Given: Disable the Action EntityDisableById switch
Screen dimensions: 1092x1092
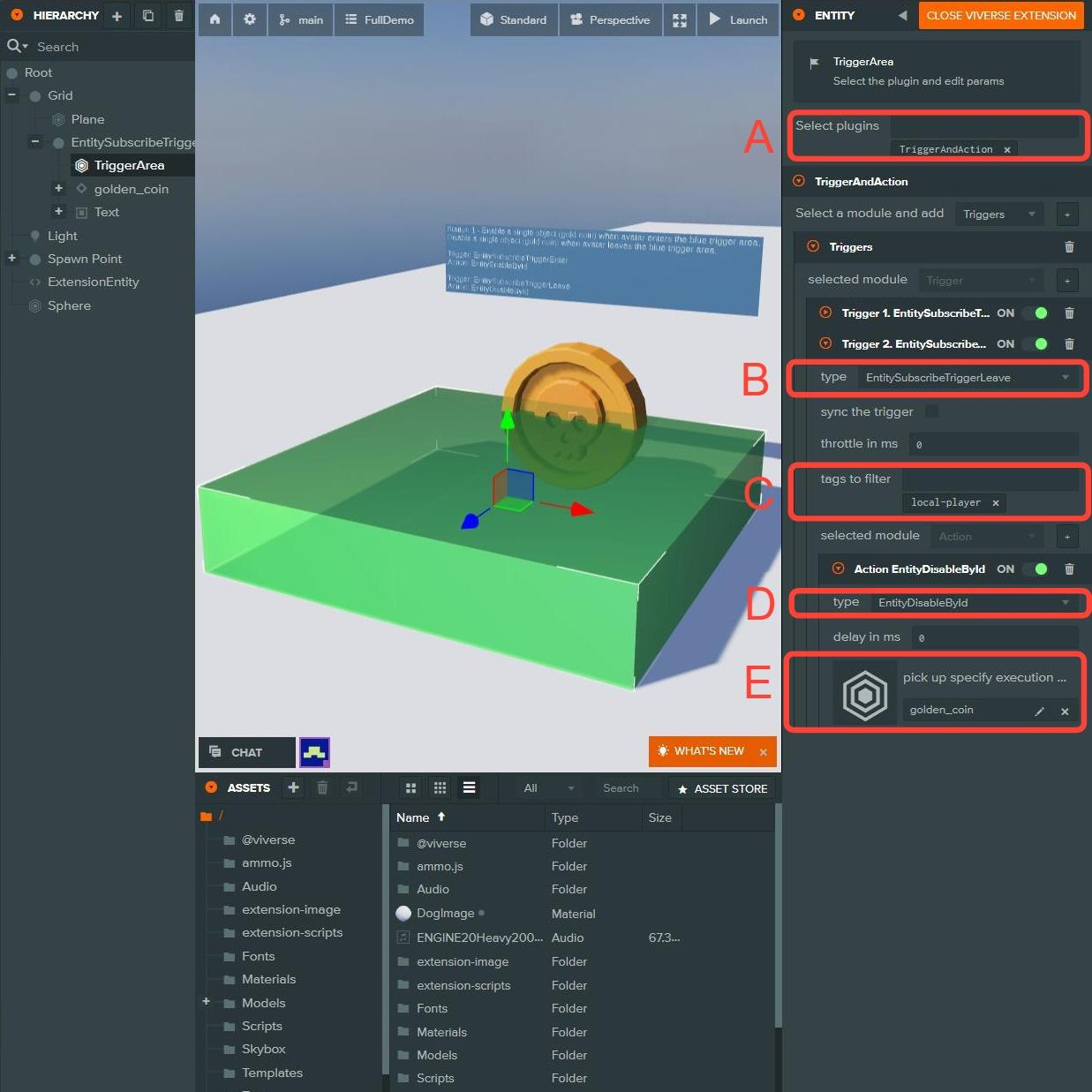Looking at the screenshot, I should click(1035, 569).
